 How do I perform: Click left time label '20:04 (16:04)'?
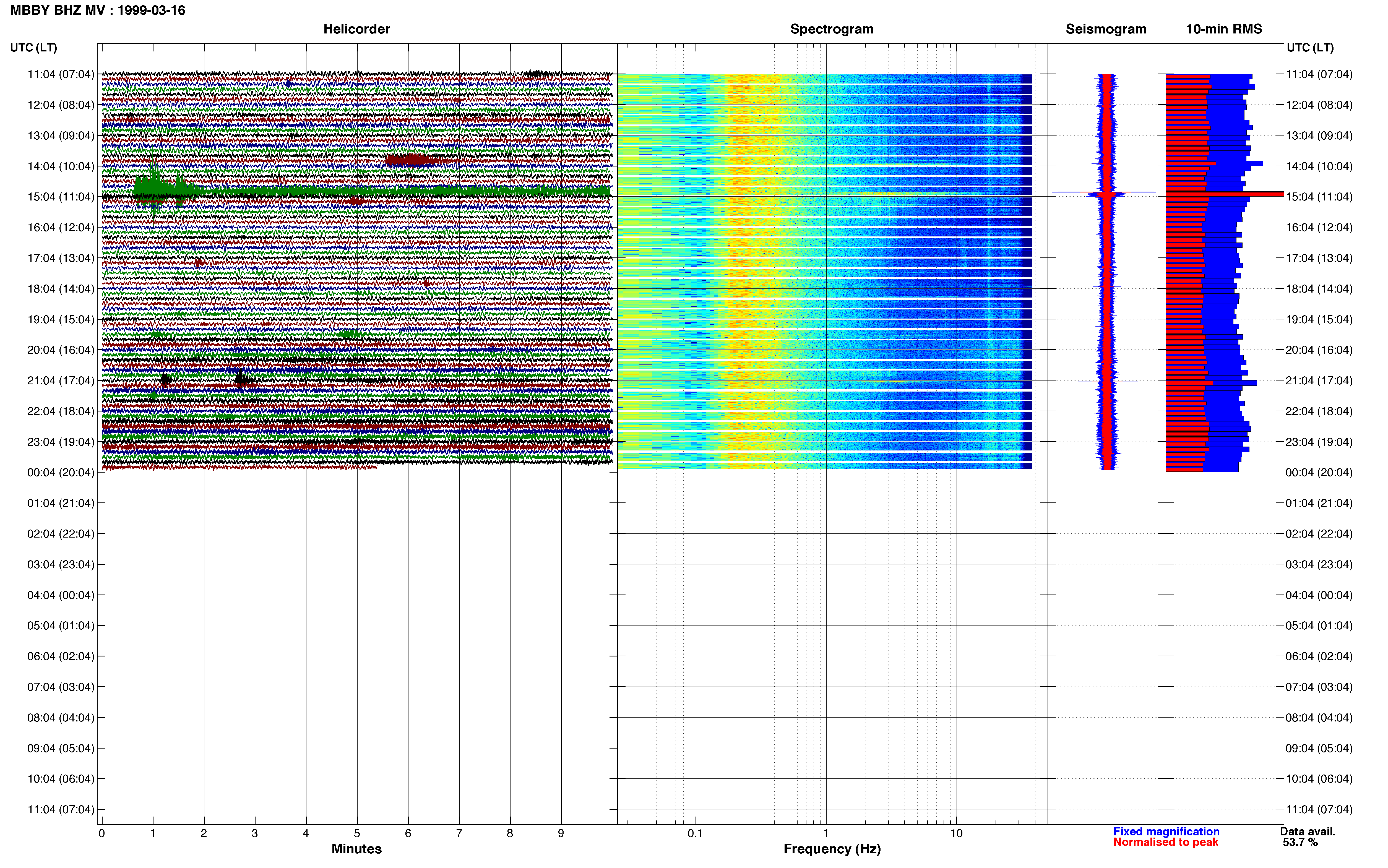coord(61,350)
